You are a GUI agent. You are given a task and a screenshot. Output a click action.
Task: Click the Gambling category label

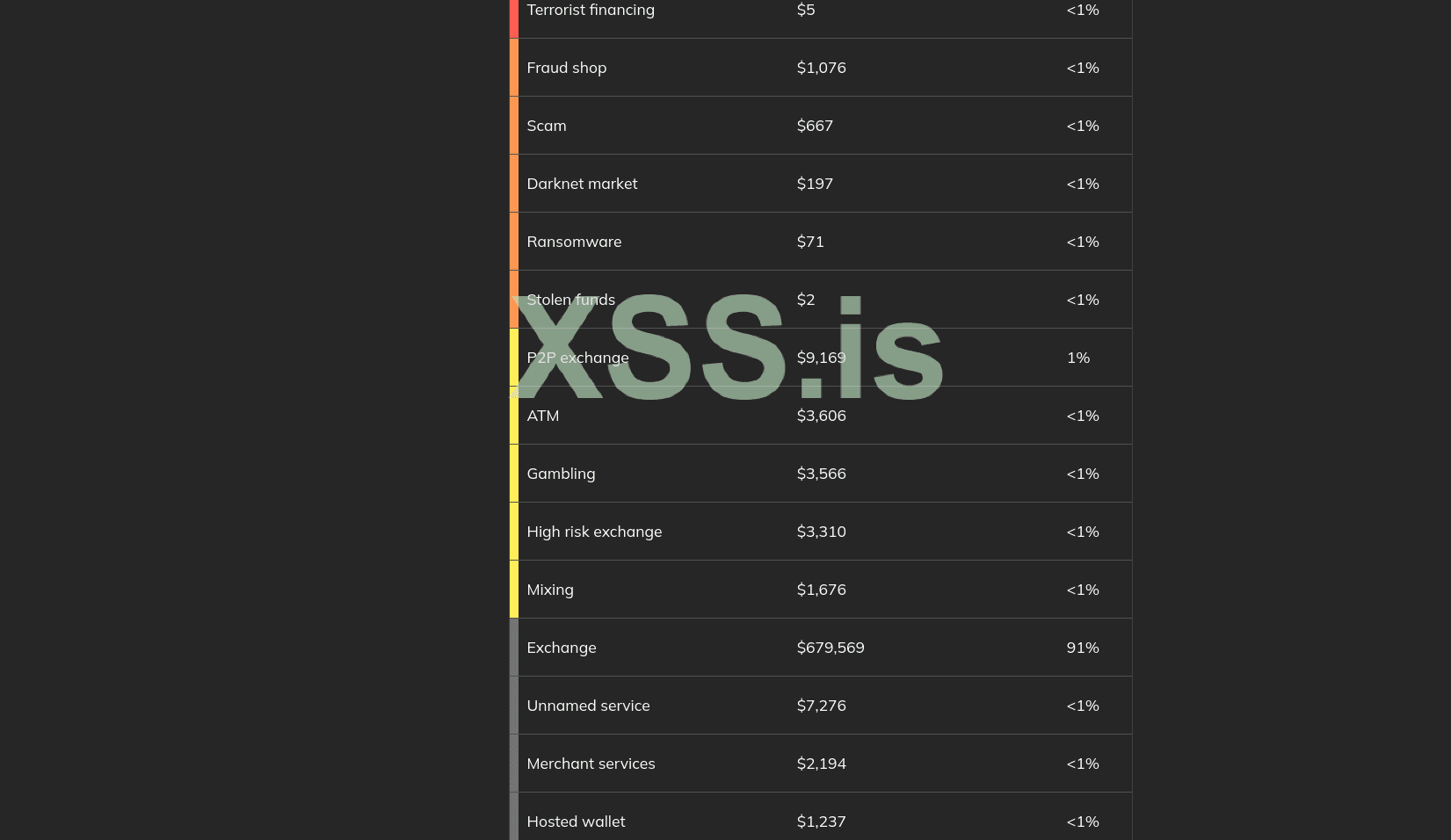(561, 474)
